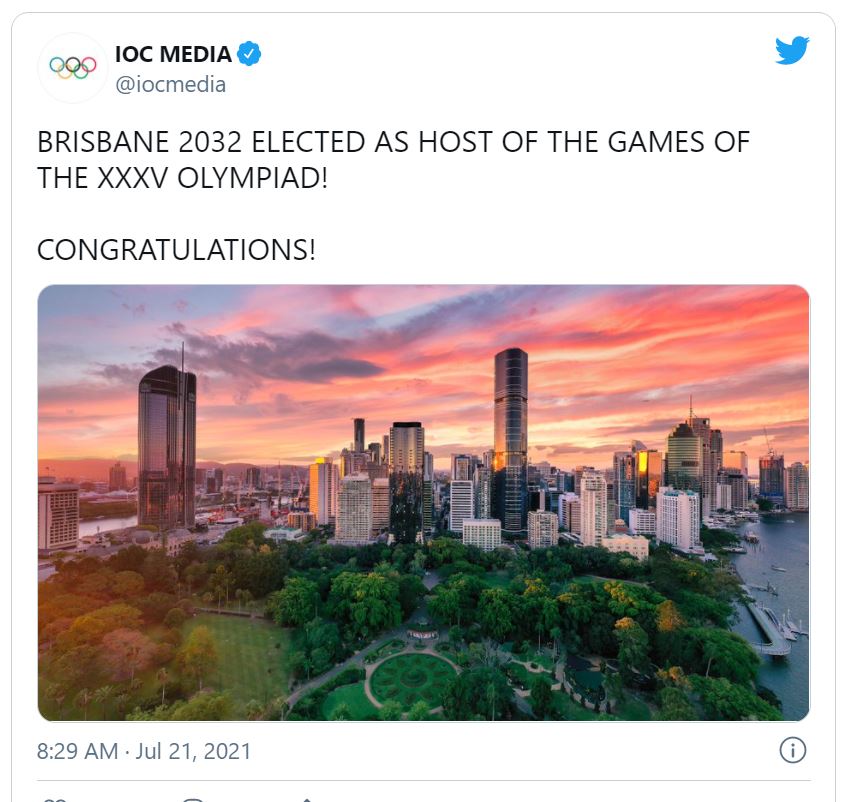The image size is (849, 802).
Task: Reply using the speech bubble icon
Action: point(193,799)
